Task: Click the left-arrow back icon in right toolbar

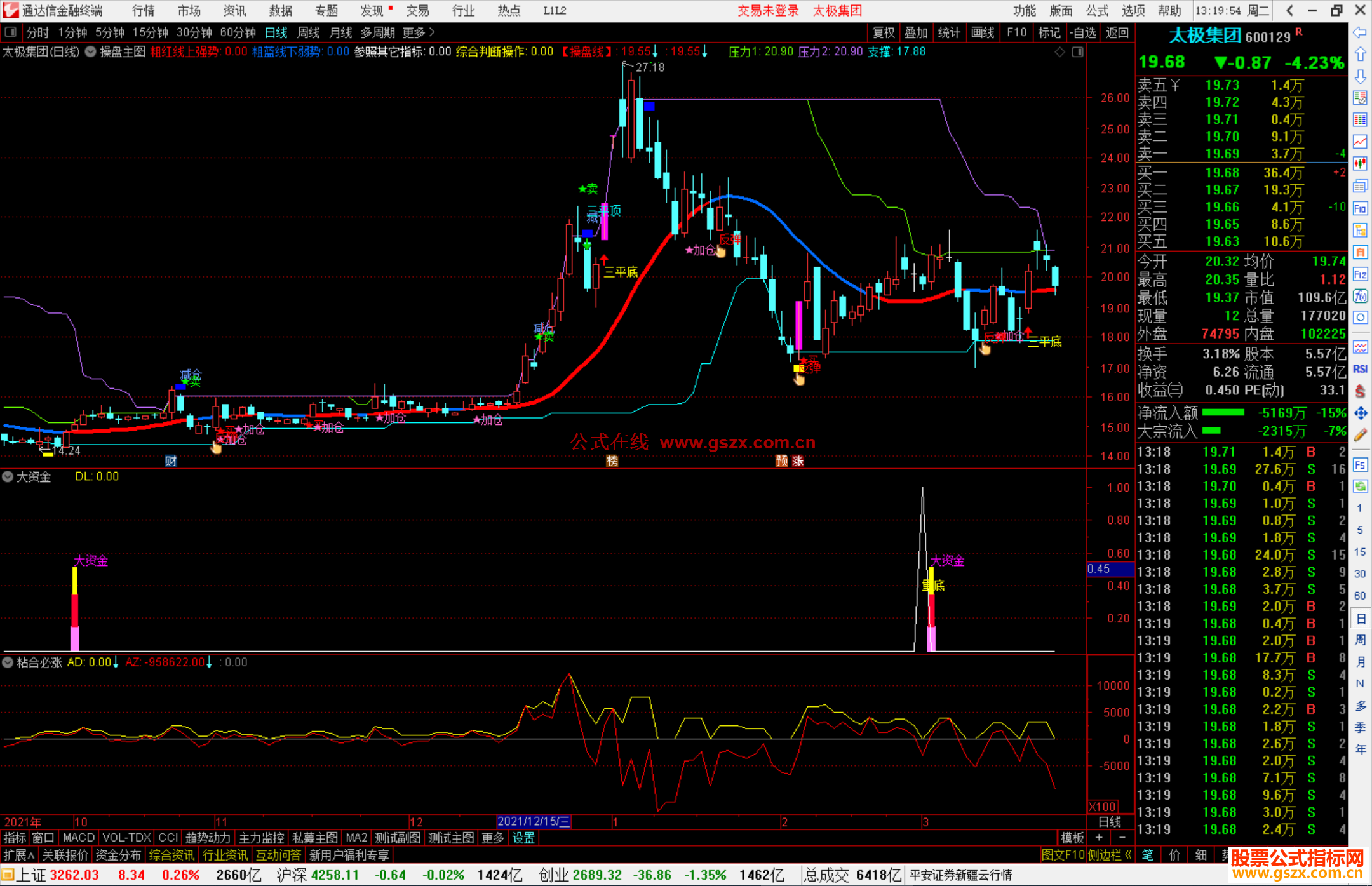Action: tap(1360, 32)
